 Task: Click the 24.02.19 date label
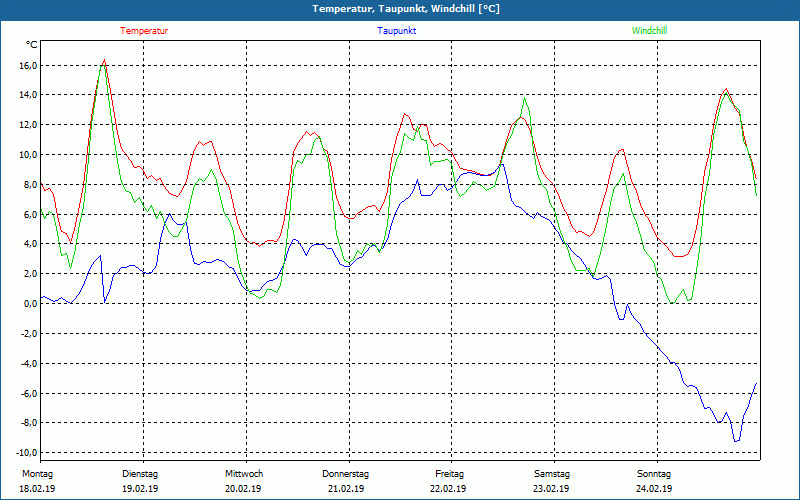pyautogui.click(x=653, y=489)
